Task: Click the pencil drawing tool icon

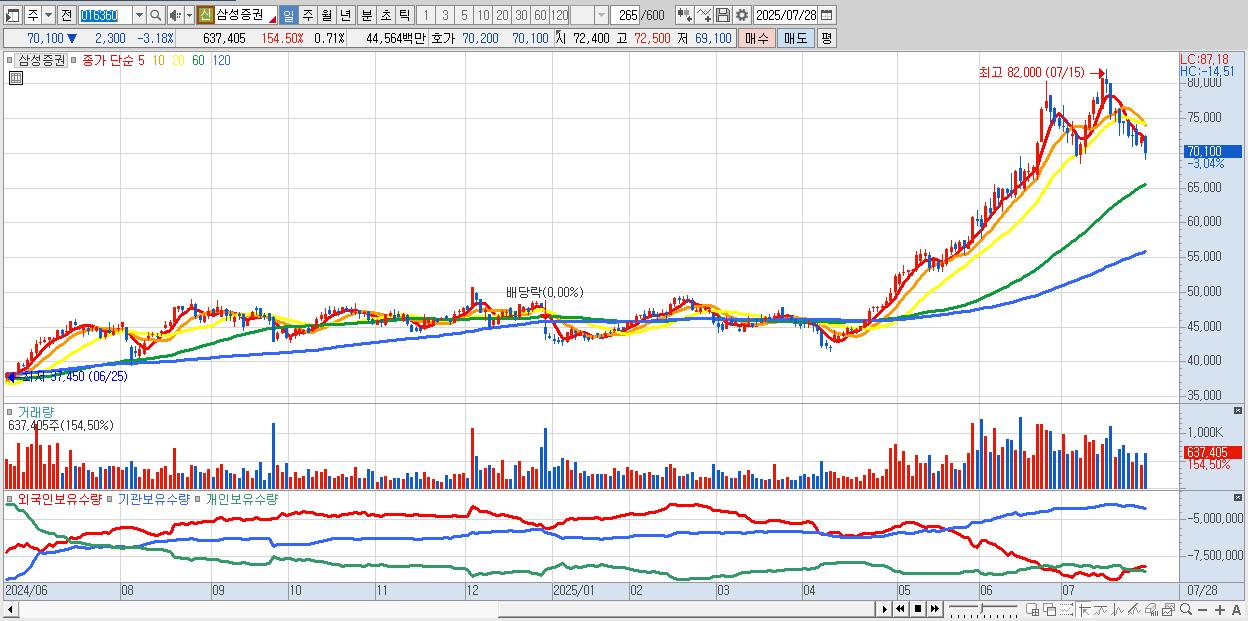Action: coord(1134,609)
